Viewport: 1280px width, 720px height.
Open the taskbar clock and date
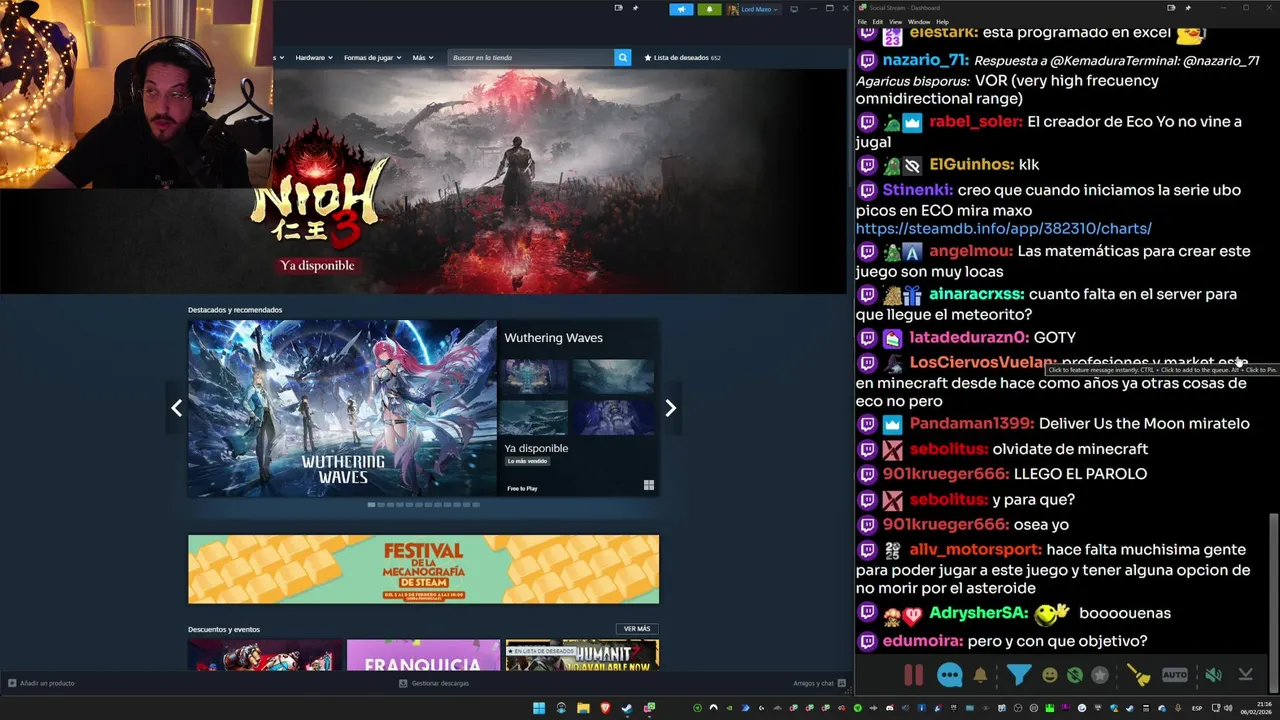pyautogui.click(x=1254, y=708)
